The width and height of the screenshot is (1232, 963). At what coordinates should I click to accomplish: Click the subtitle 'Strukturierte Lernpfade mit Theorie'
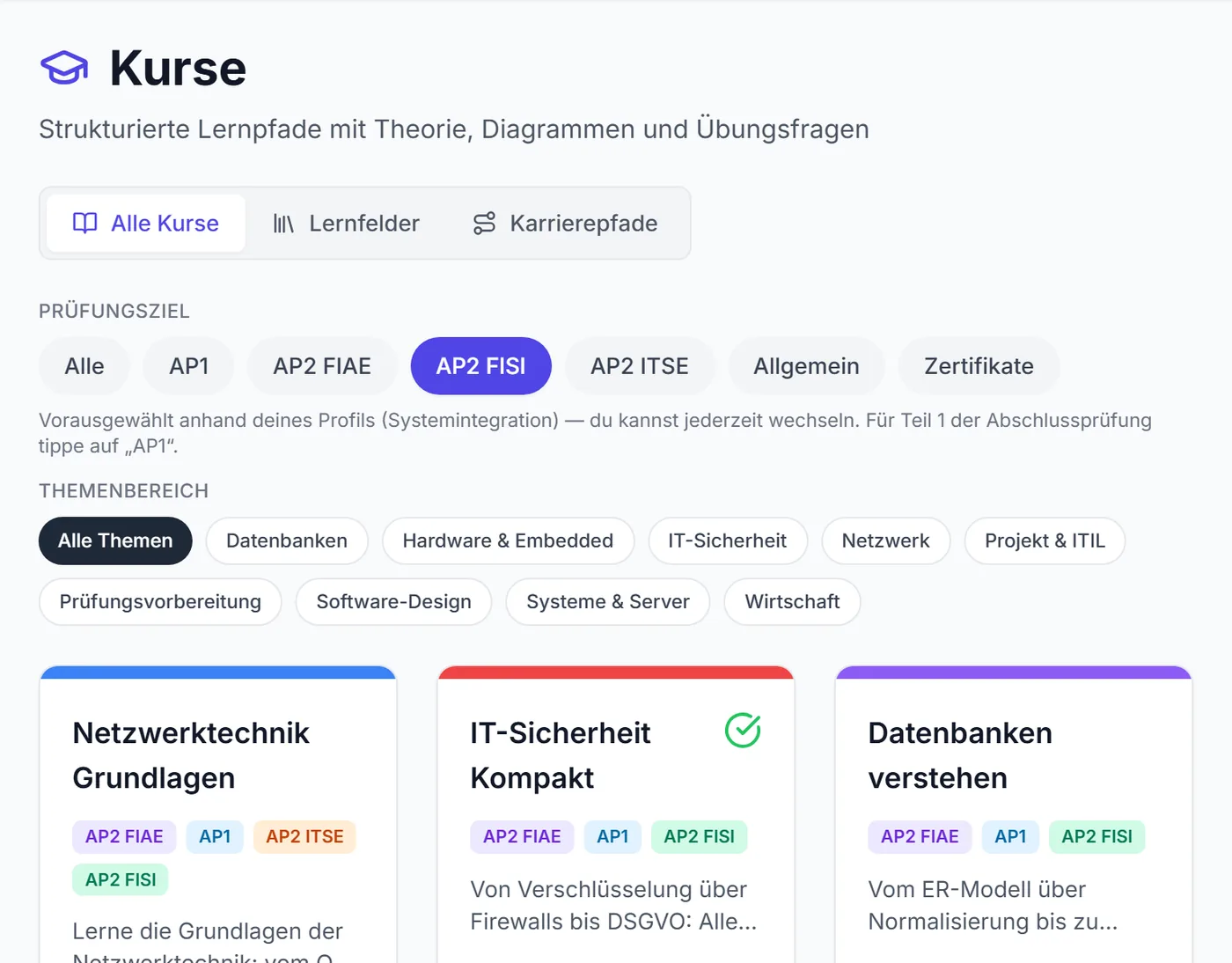click(x=454, y=129)
